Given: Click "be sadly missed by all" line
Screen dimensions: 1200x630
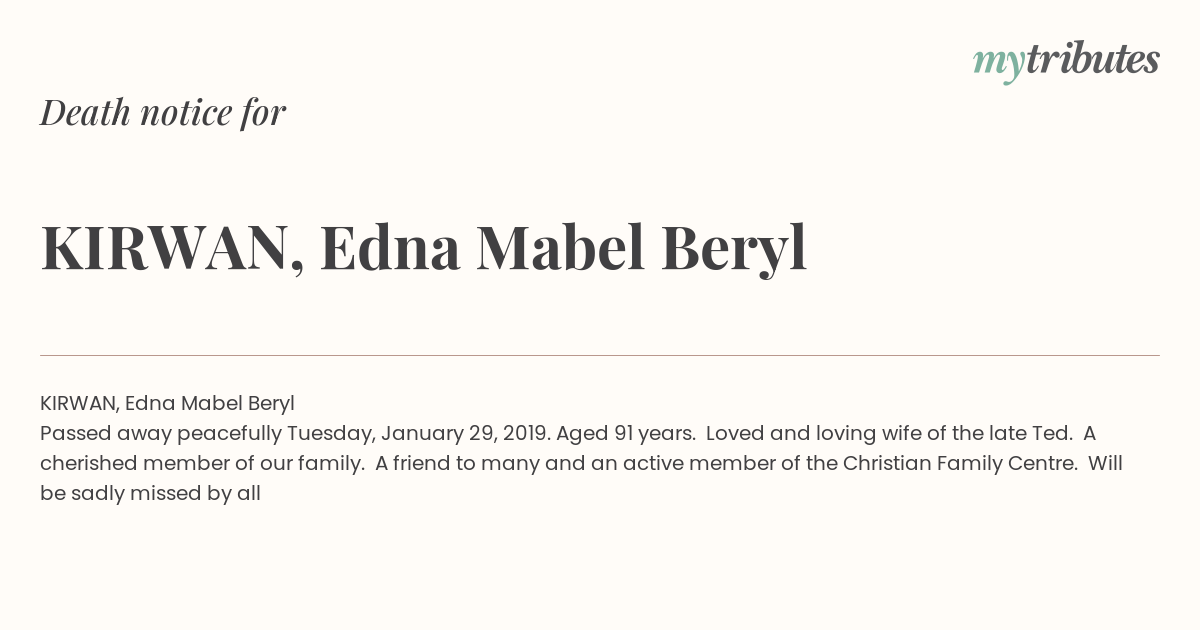Looking at the screenshot, I should tap(150, 494).
